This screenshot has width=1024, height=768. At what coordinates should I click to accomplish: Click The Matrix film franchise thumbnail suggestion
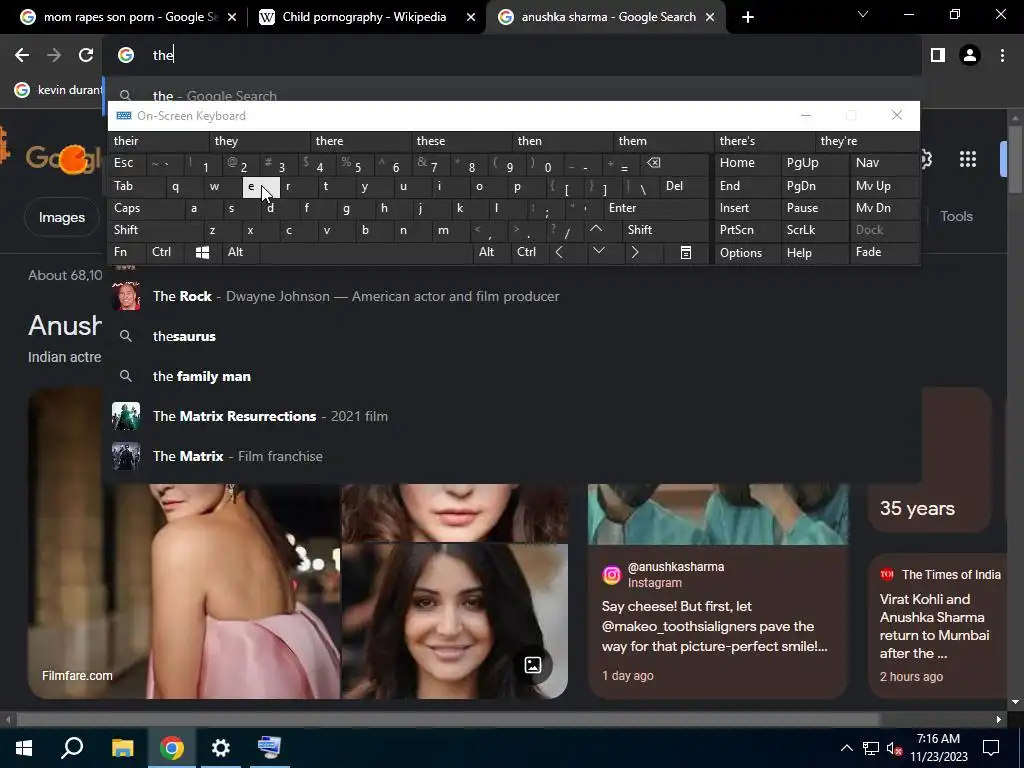point(125,456)
